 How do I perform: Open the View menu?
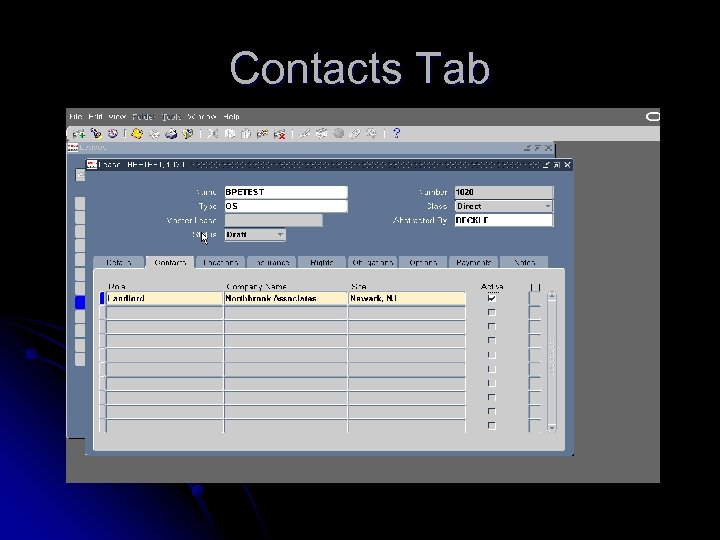pyautogui.click(x=118, y=117)
